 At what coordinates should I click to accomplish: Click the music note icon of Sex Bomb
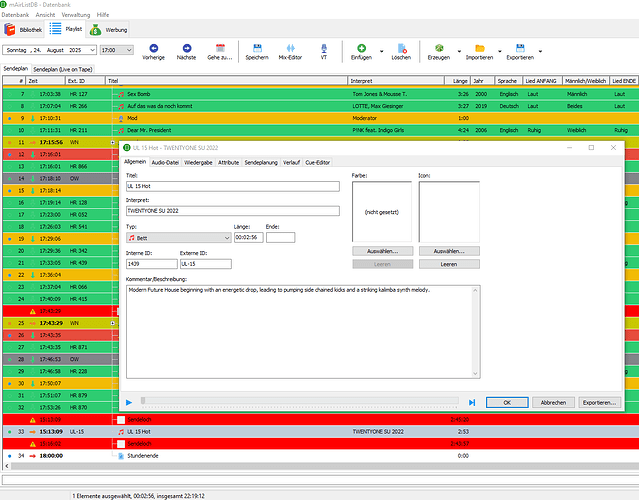pos(121,94)
